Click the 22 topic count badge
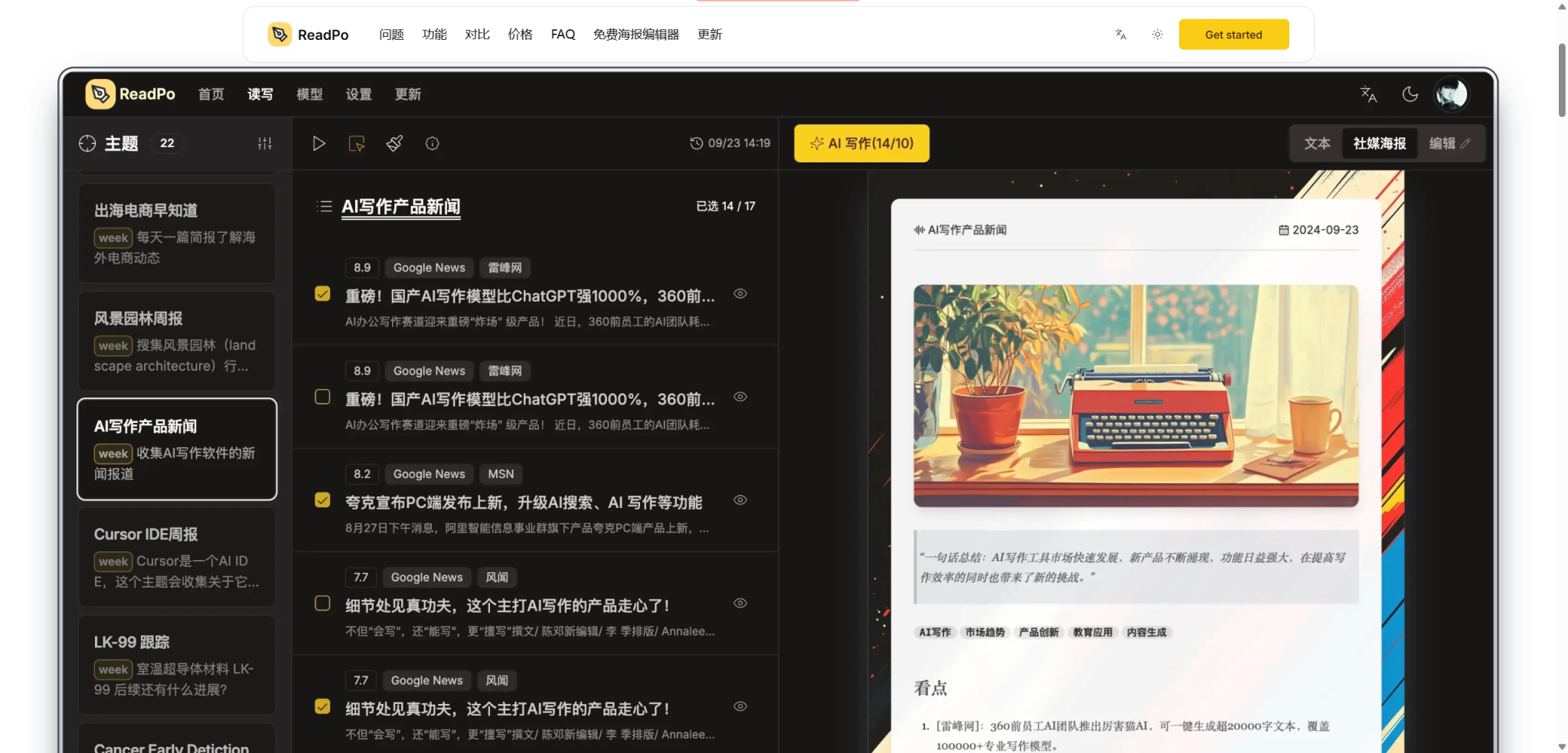 167,143
